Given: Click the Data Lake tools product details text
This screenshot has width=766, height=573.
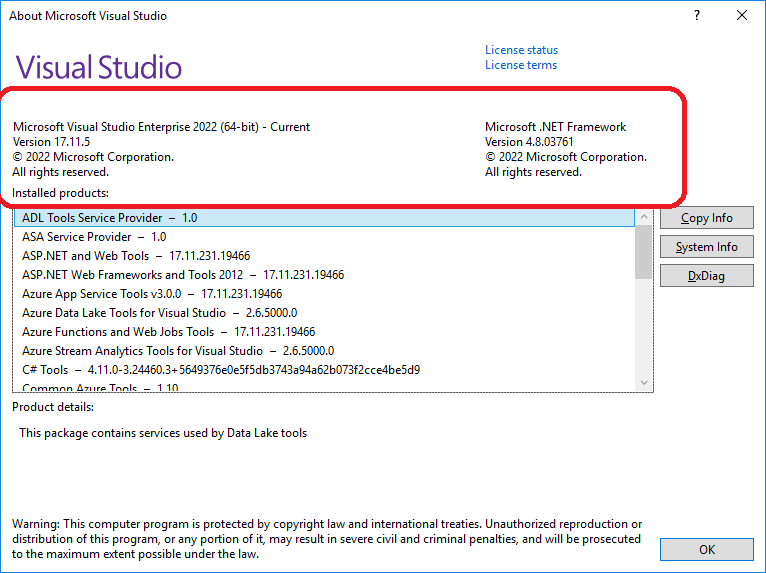Looking at the screenshot, I should point(163,433).
